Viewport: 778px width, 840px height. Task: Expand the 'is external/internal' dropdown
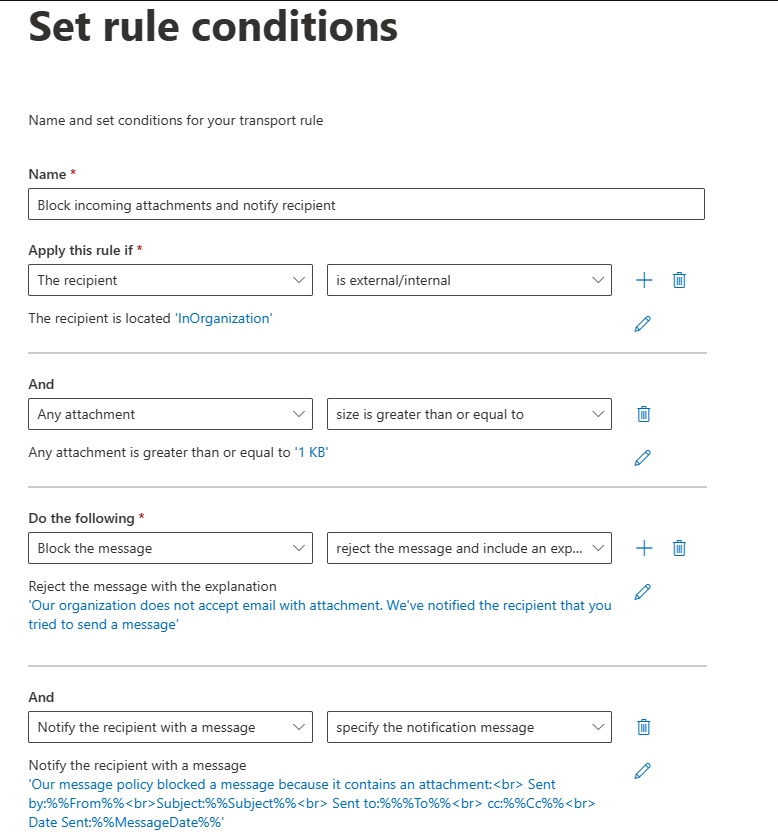469,280
